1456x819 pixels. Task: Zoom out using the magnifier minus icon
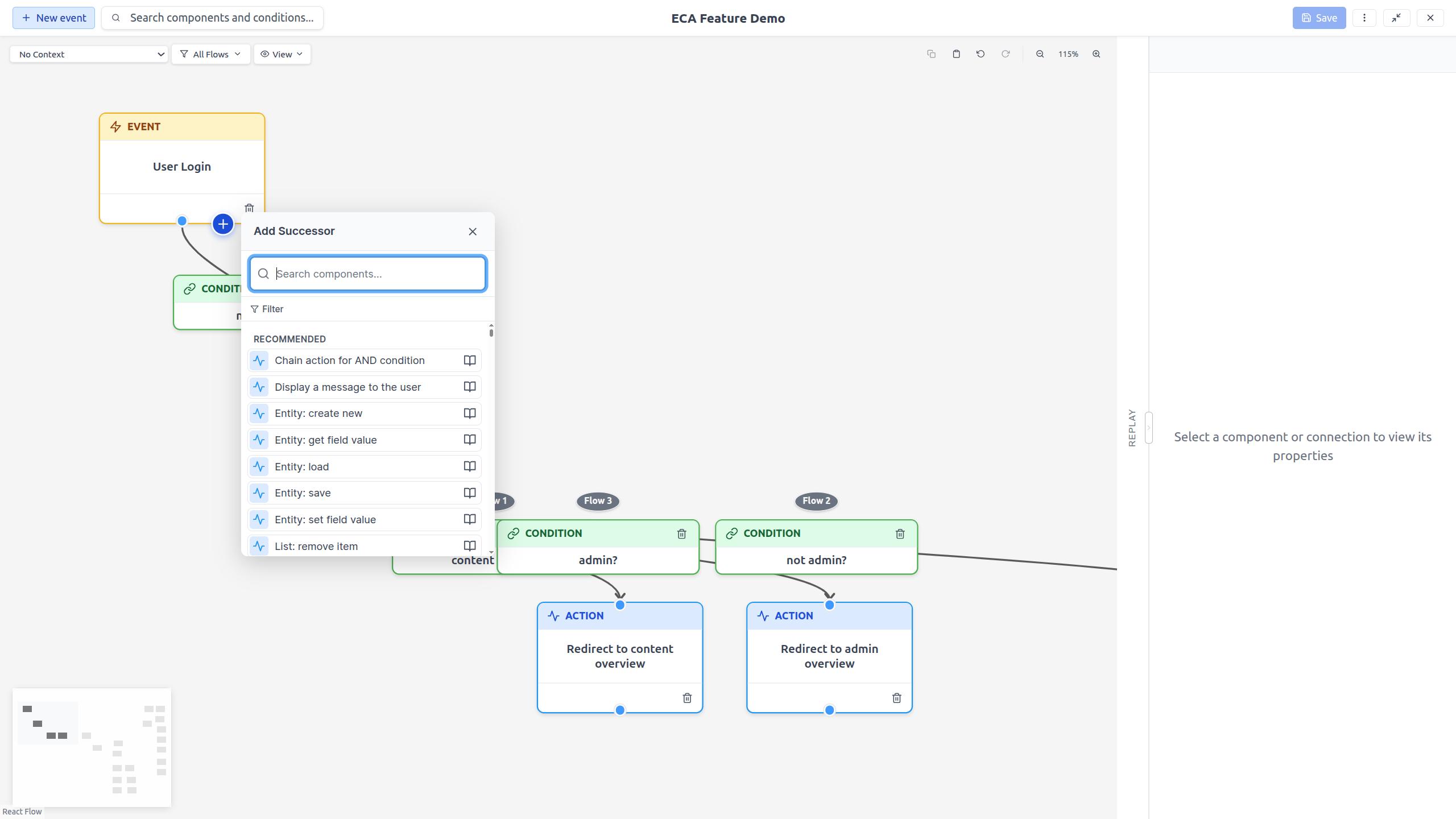pos(1040,53)
